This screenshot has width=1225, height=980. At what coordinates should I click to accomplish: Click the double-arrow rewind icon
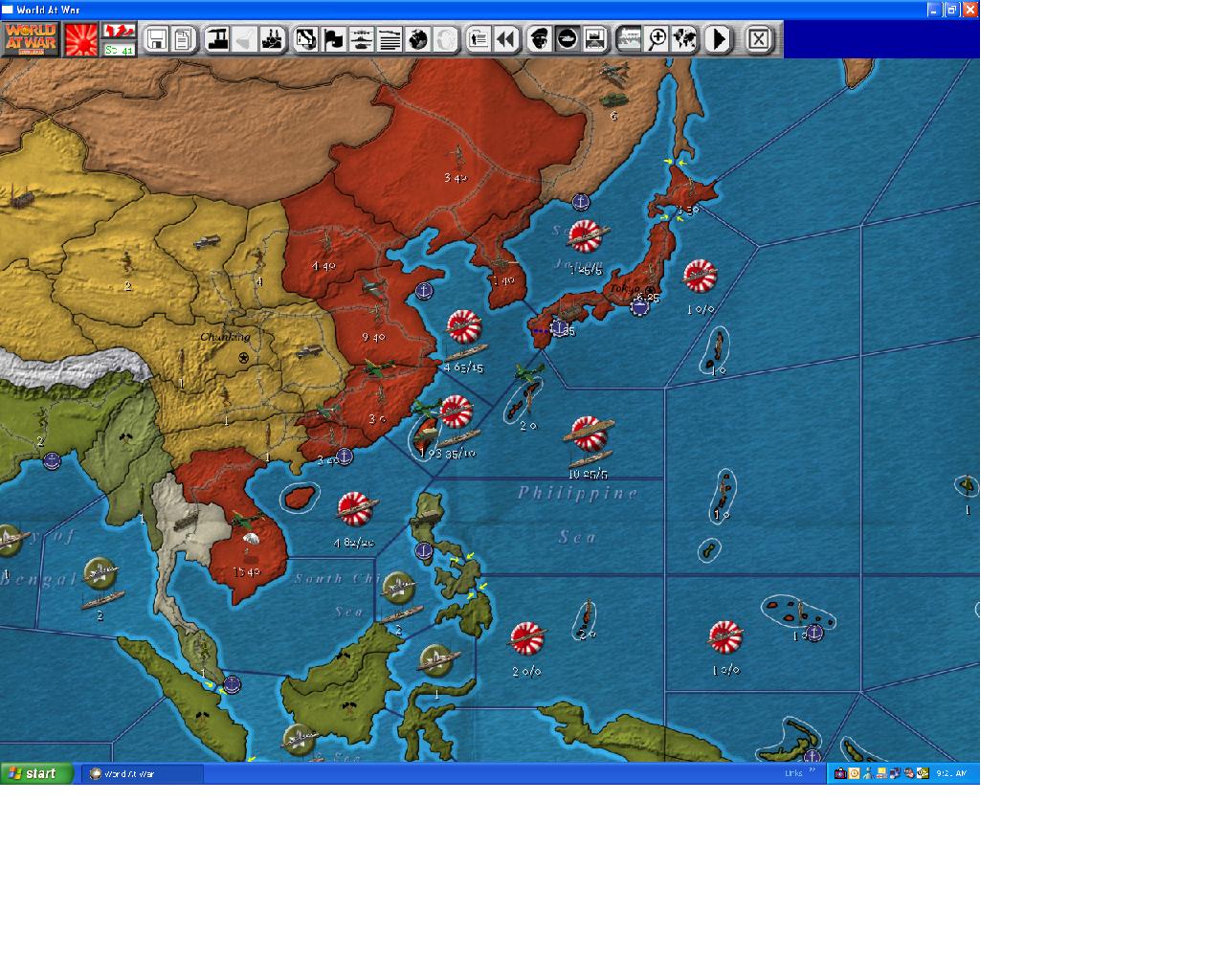[x=506, y=39]
